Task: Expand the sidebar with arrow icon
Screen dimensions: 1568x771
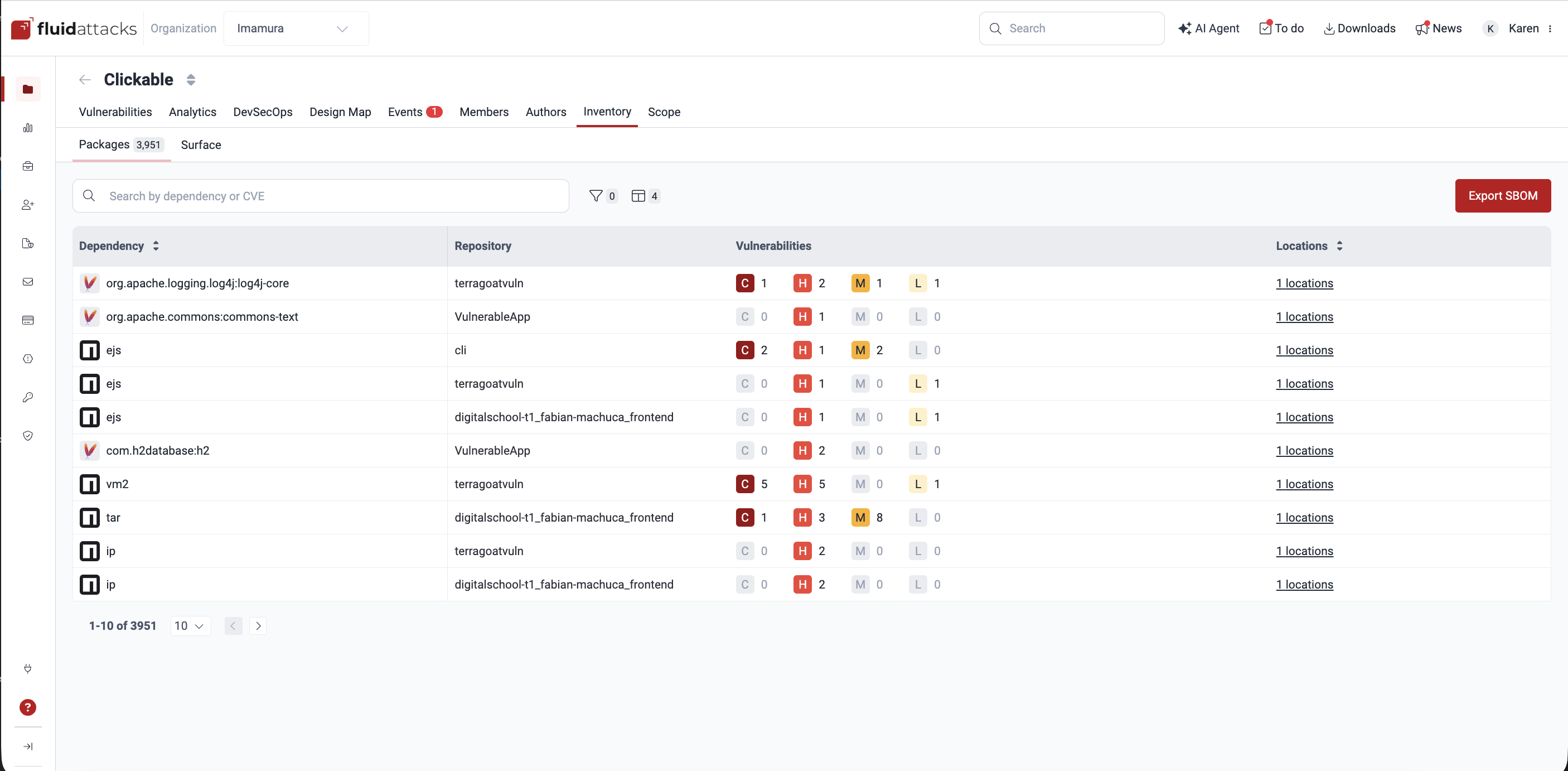Action: click(x=28, y=746)
